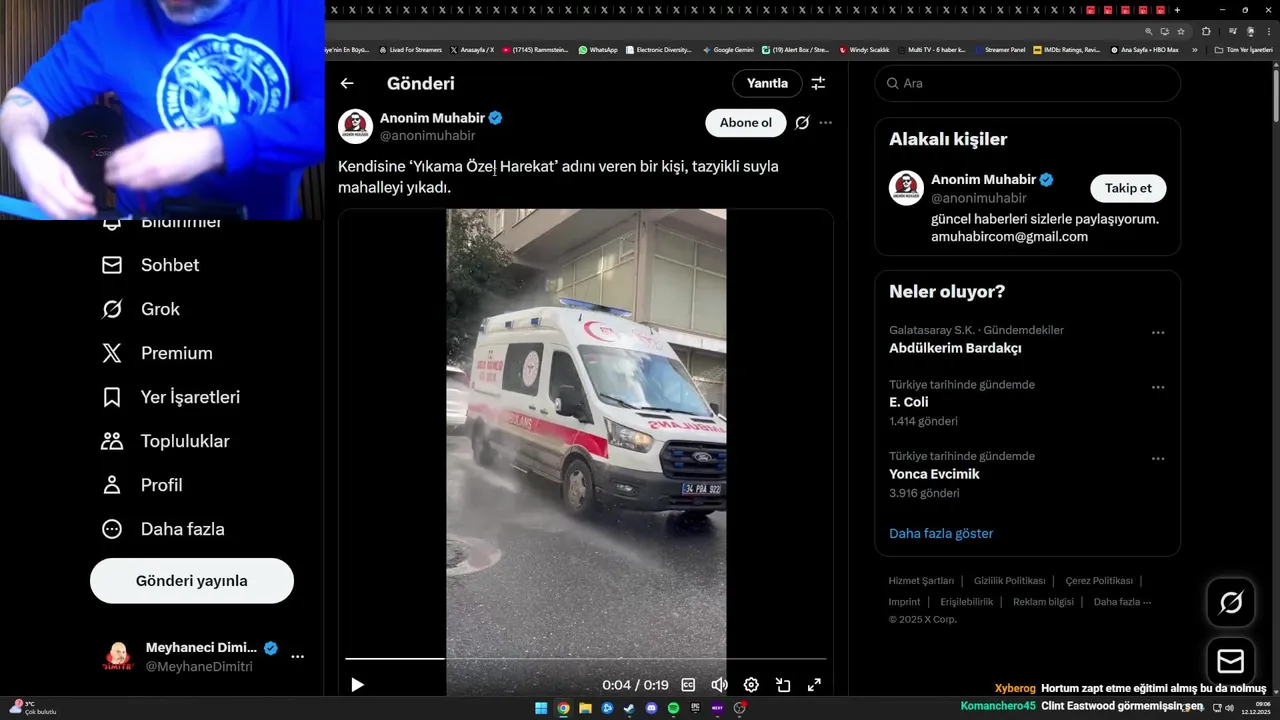
Task: Open Gizlilik Politikası footer link
Action: tap(1009, 581)
